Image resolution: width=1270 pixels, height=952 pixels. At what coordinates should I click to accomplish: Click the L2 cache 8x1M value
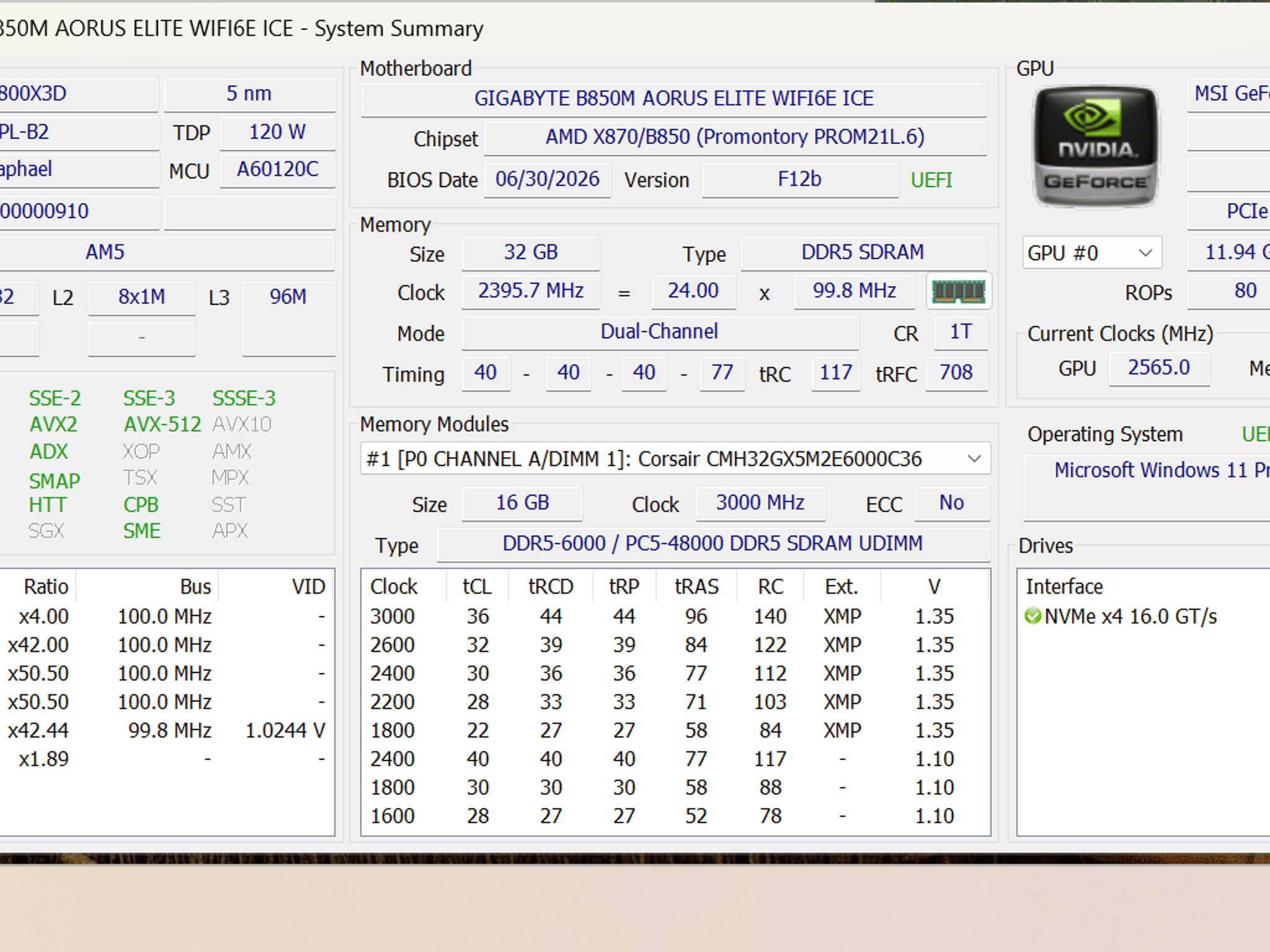click(142, 297)
